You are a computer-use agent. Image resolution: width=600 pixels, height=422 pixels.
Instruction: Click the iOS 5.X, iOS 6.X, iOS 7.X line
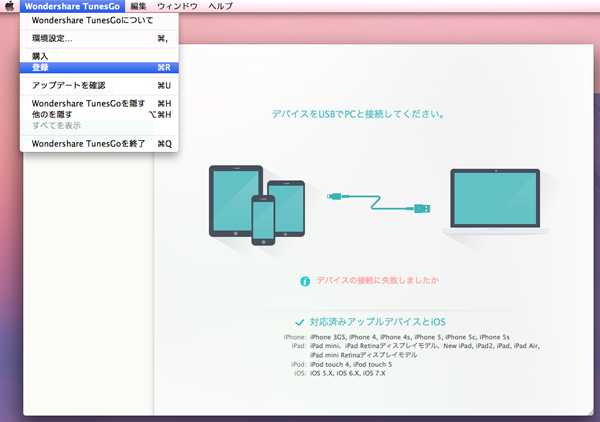tap(347, 373)
